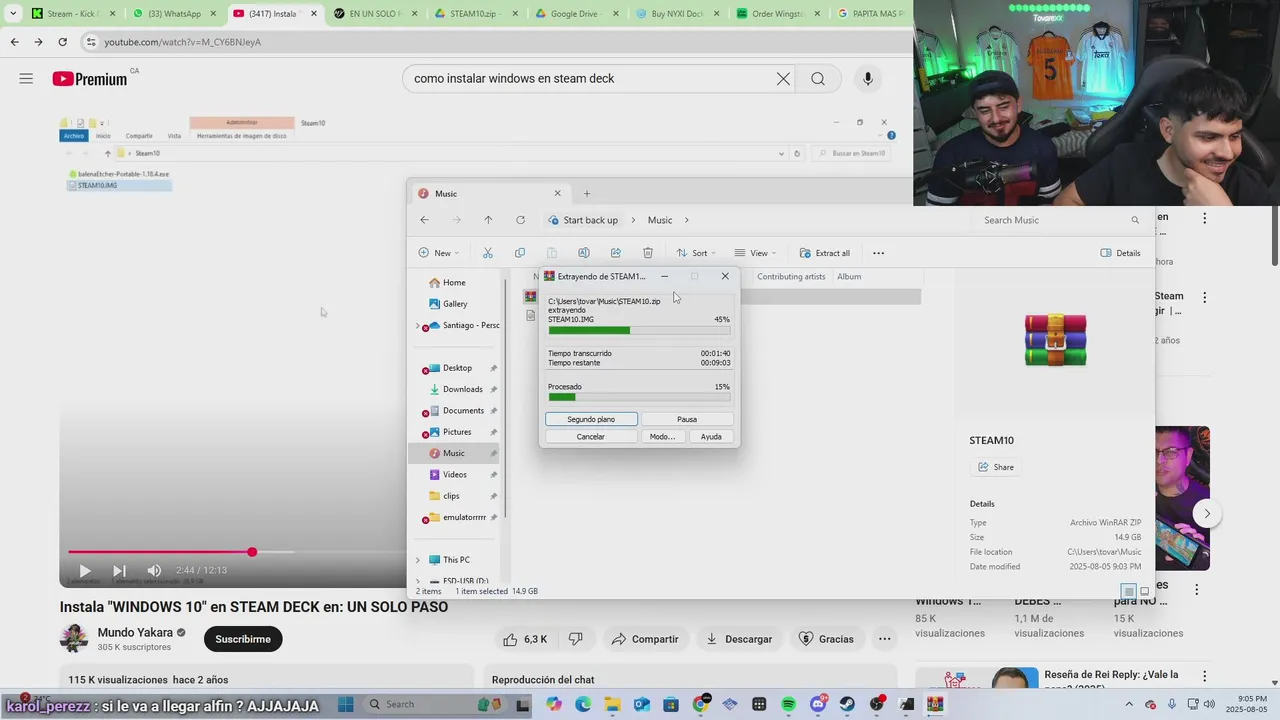This screenshot has width=1280, height=720.
Task: Select the emulatorrrrr folder in sidebar
Action: coord(464,517)
